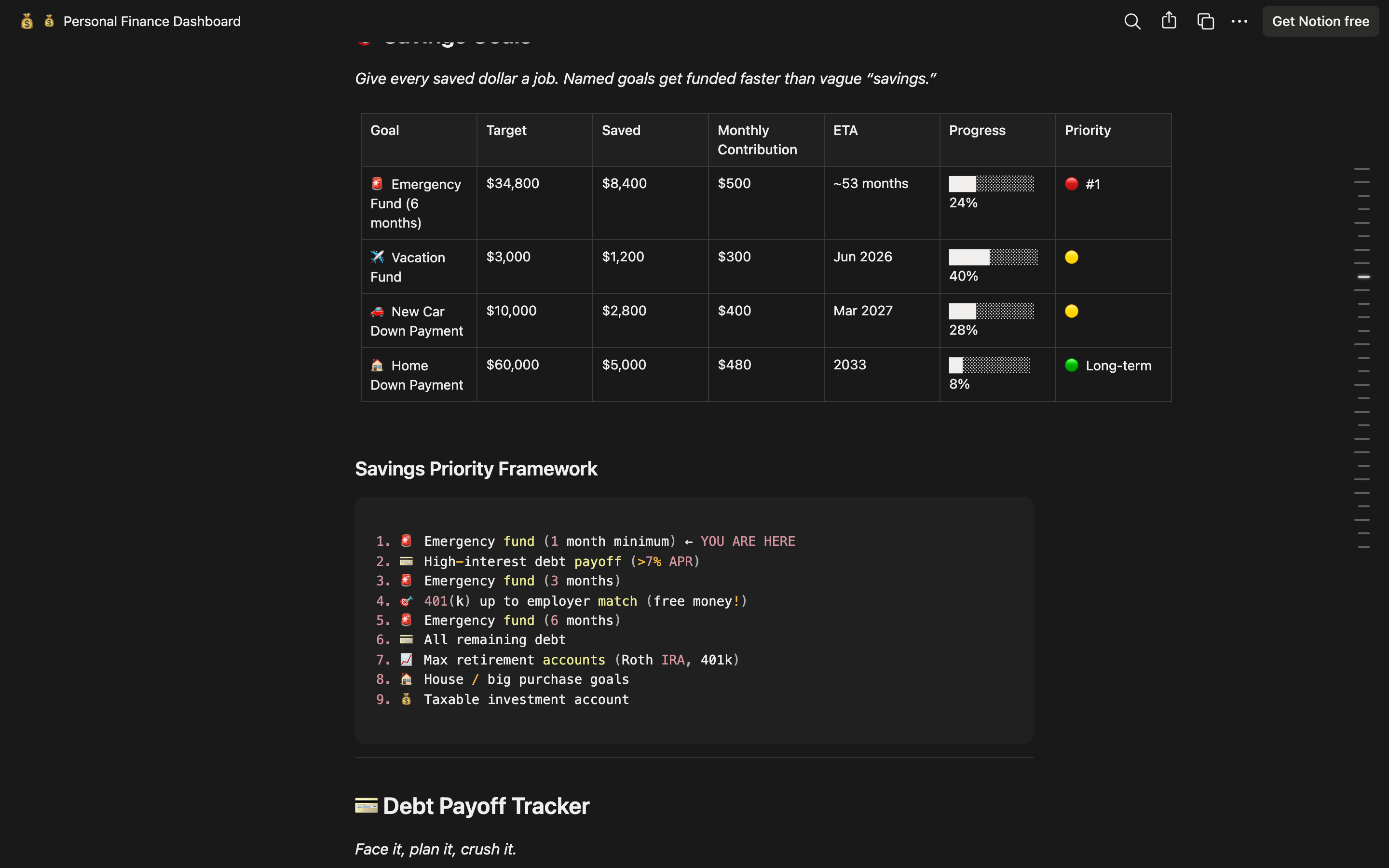Click the yellow priority dot in Vacation Fund row

(x=1071, y=257)
